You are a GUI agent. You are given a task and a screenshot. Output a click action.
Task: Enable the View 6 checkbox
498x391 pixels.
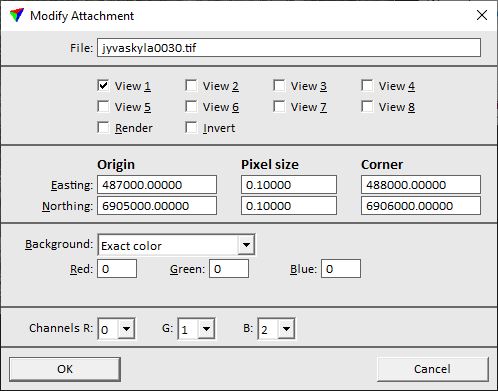point(191,107)
